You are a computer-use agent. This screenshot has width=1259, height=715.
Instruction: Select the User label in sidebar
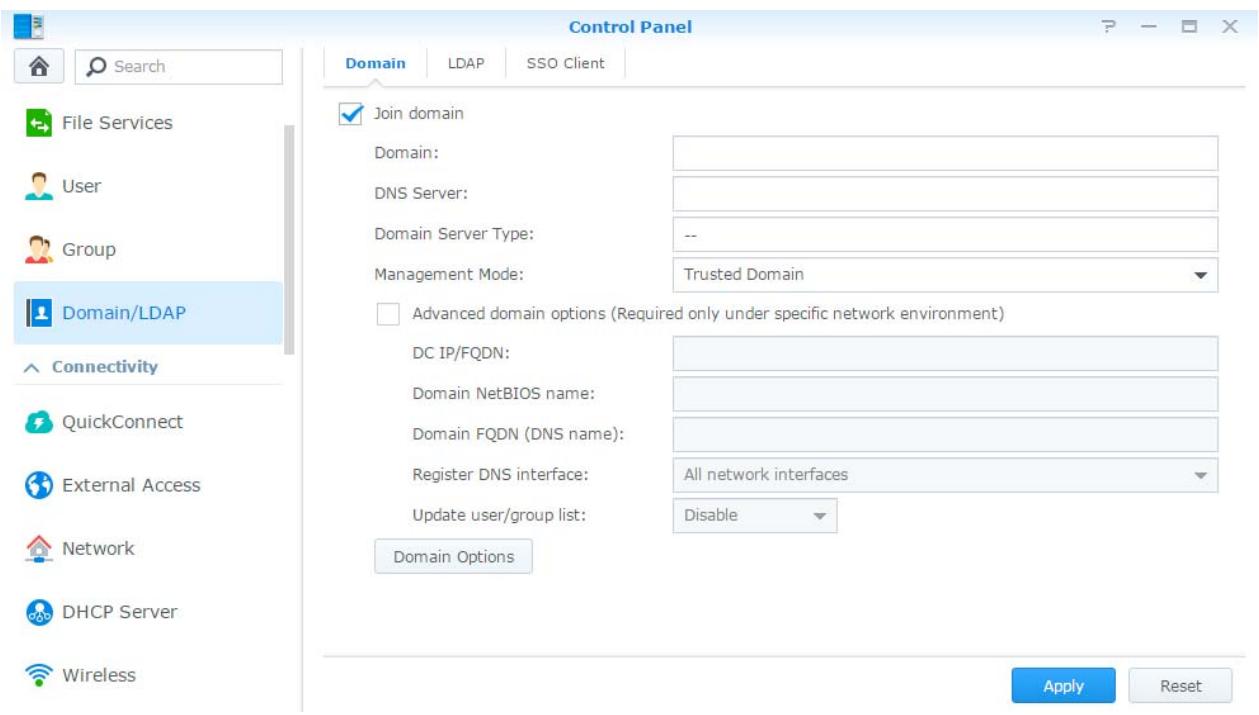point(82,186)
